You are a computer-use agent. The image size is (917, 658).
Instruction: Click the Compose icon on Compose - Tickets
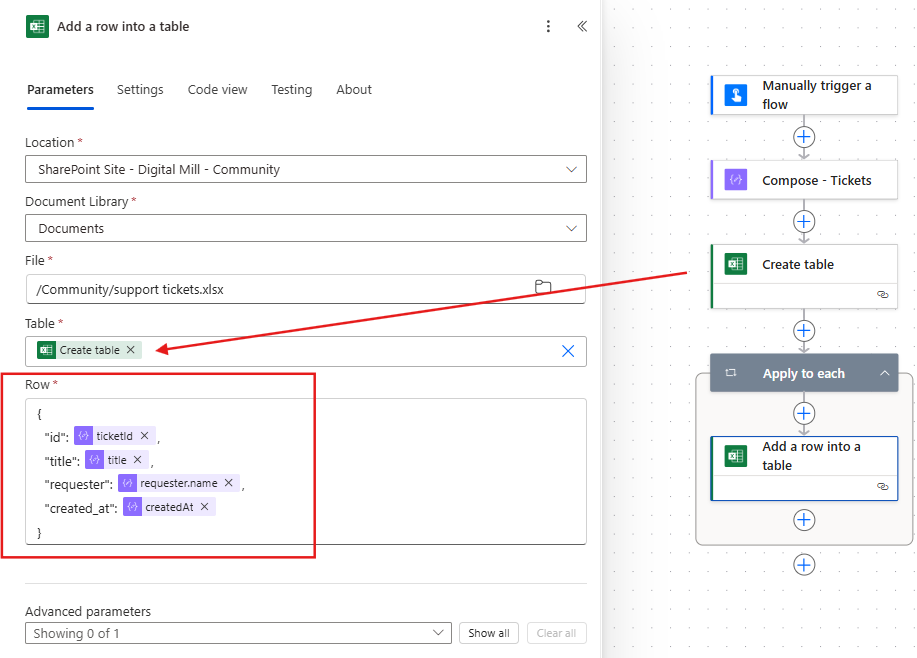[x=733, y=179]
